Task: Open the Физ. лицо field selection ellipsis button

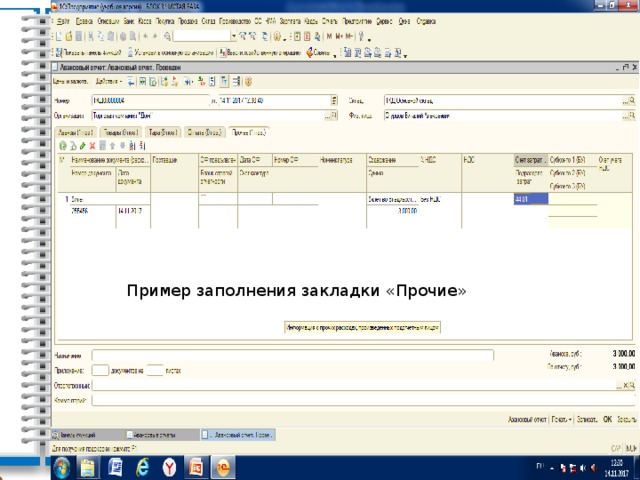Action: 625,116
